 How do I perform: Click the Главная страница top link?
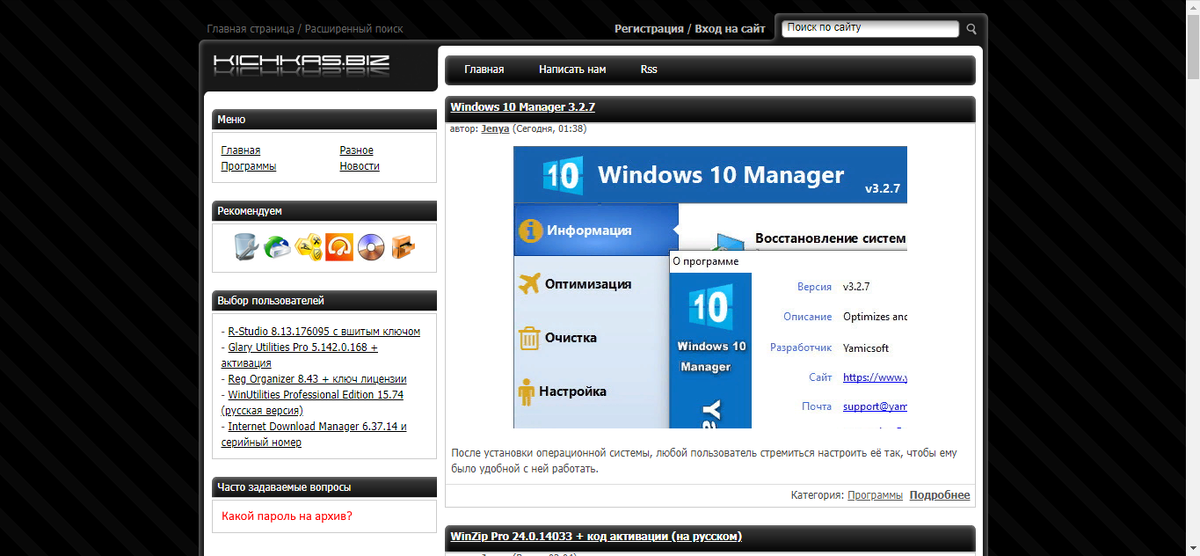pos(251,29)
